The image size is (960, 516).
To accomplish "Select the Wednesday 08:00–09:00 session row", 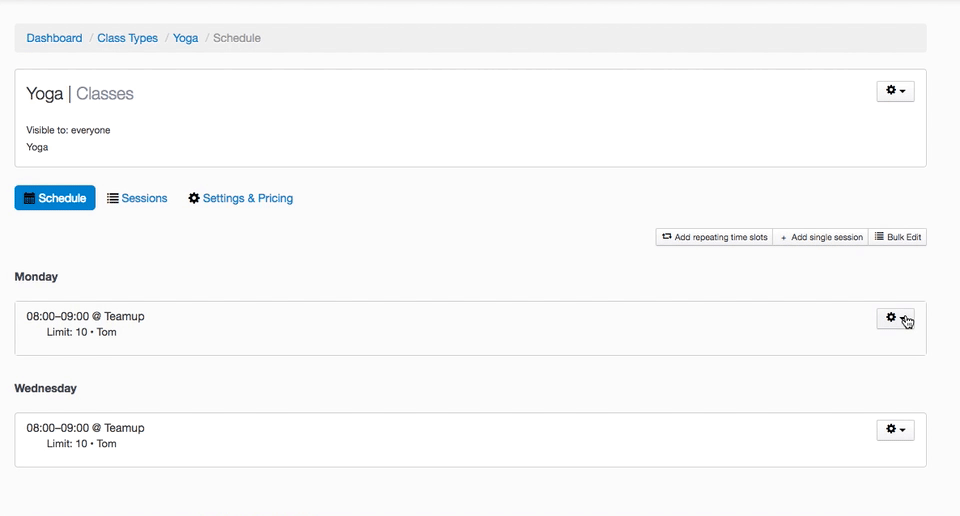I will click(85, 428).
